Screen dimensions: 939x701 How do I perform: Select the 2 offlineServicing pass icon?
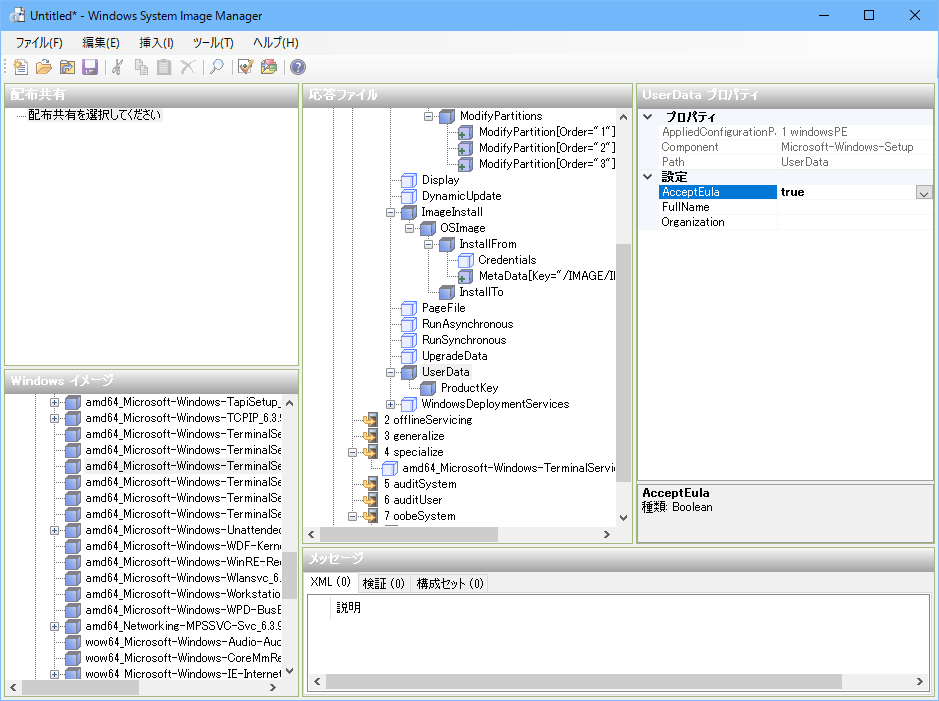pos(371,420)
